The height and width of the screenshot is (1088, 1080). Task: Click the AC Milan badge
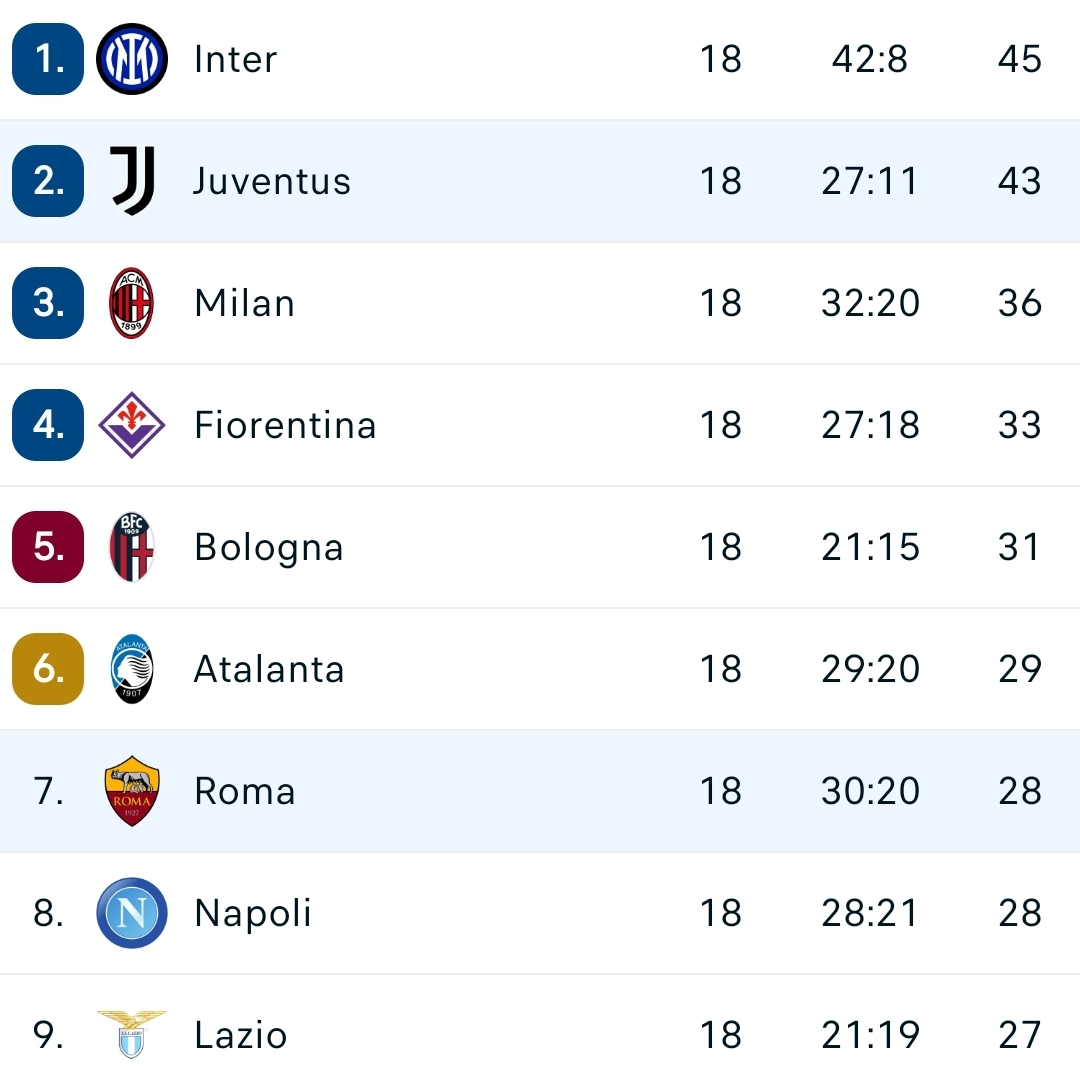(x=131, y=303)
